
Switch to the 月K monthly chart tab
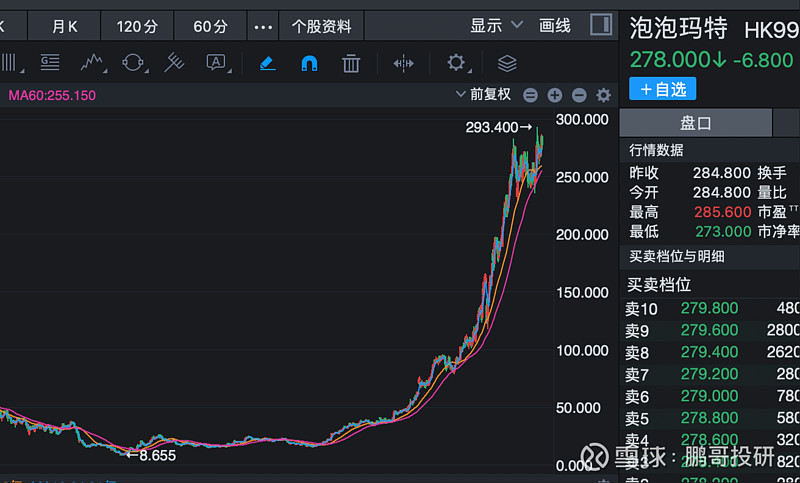[64, 26]
